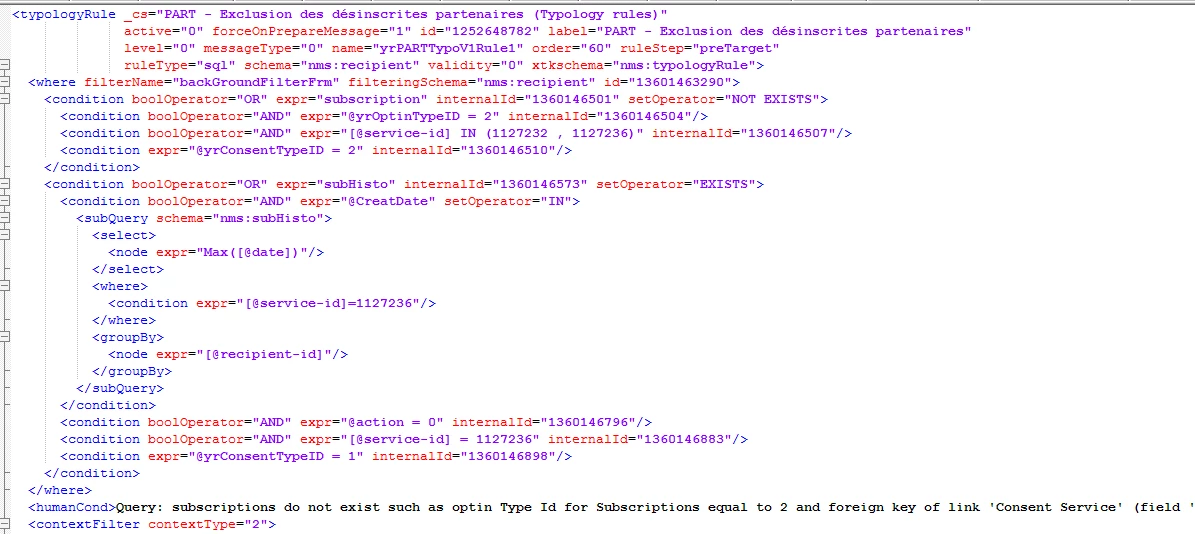Collapse the @CreatDate IN condition fold marker
Image resolution: width=1195 pixels, height=534 pixels.
[5, 201]
